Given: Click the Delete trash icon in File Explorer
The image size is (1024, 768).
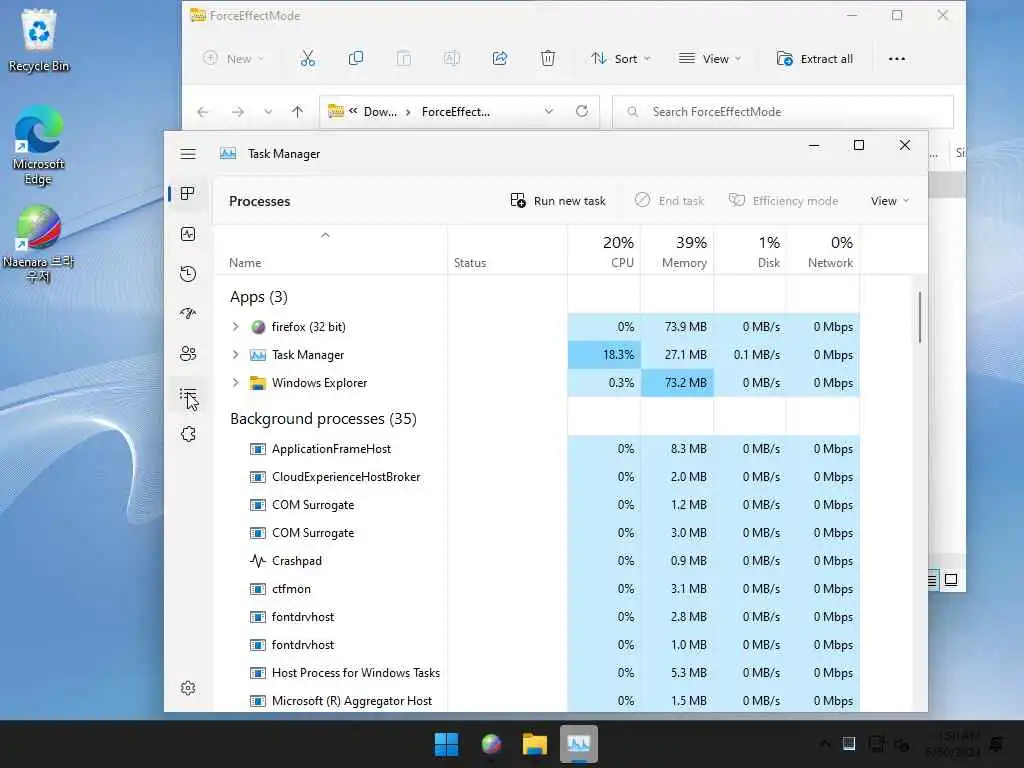Looking at the screenshot, I should click(548, 59).
